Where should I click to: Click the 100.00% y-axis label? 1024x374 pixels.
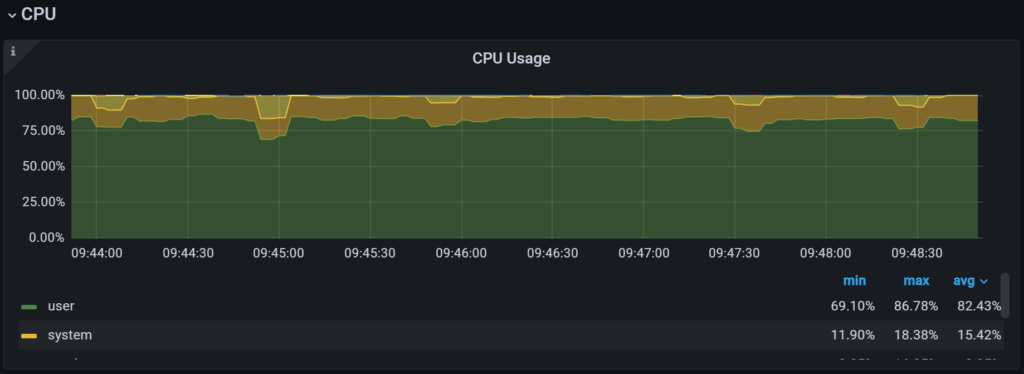40,95
